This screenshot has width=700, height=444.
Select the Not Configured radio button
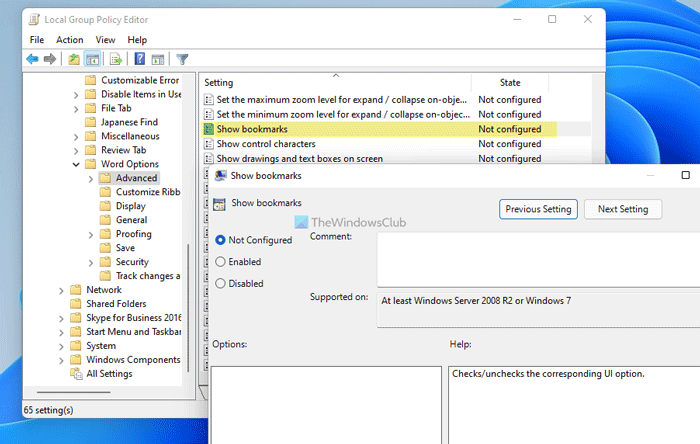click(220, 240)
